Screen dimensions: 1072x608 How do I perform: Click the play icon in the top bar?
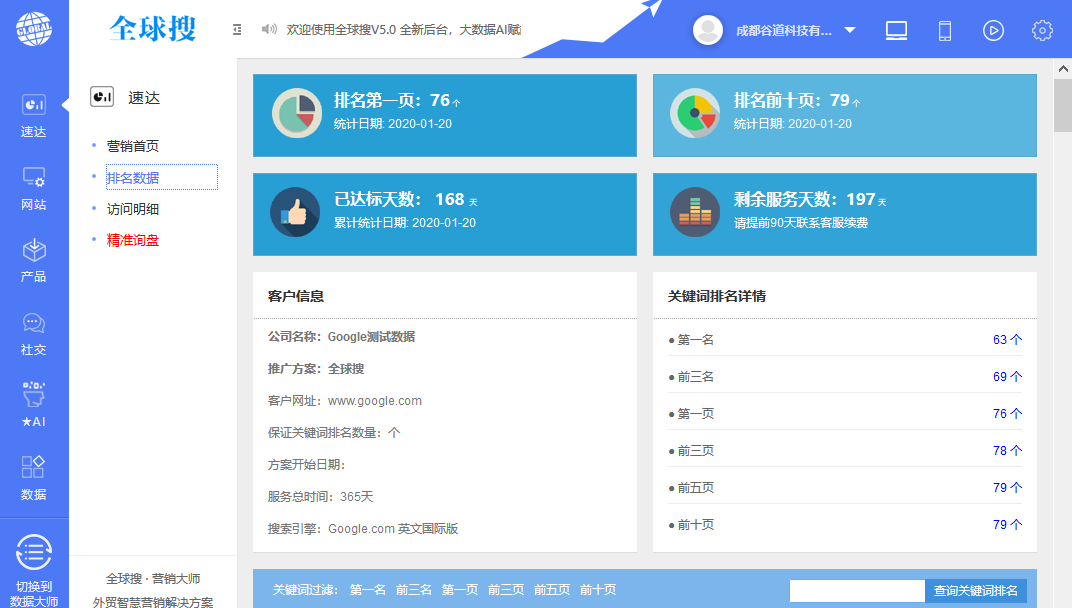pyautogui.click(x=993, y=30)
